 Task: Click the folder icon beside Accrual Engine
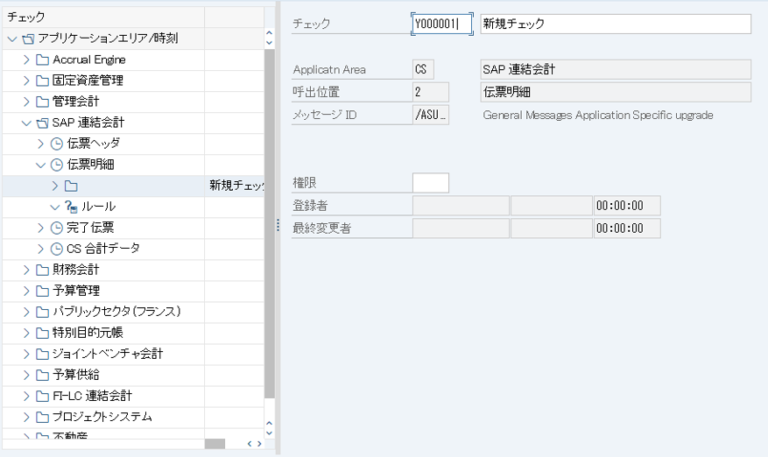[42, 60]
